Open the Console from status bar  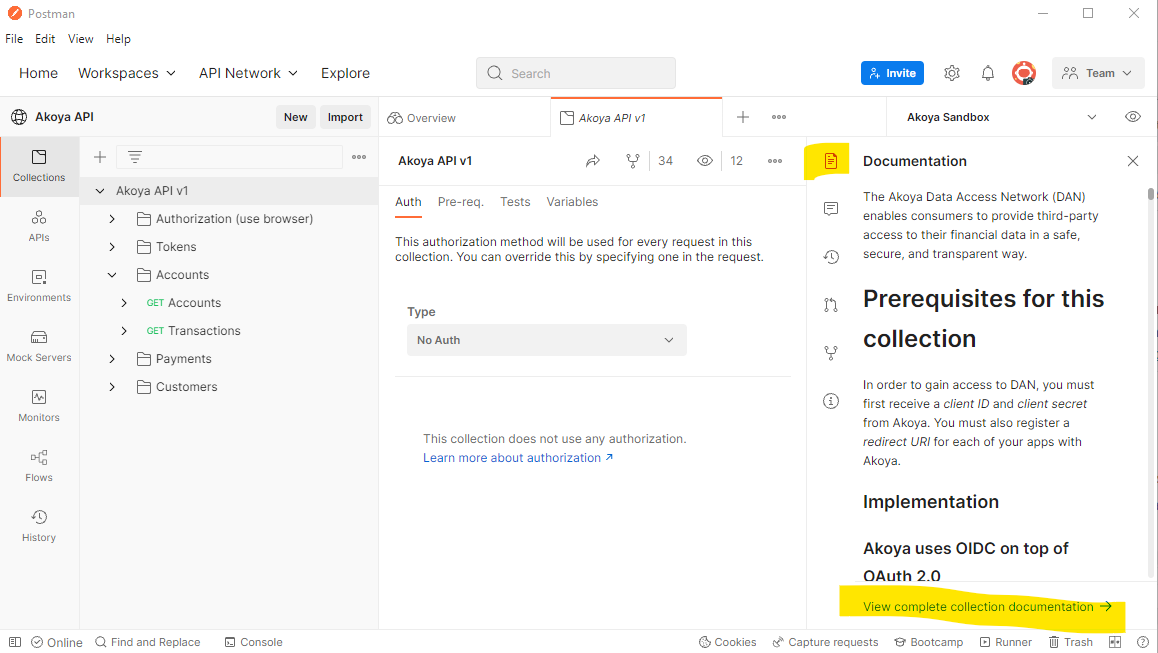coord(253,642)
